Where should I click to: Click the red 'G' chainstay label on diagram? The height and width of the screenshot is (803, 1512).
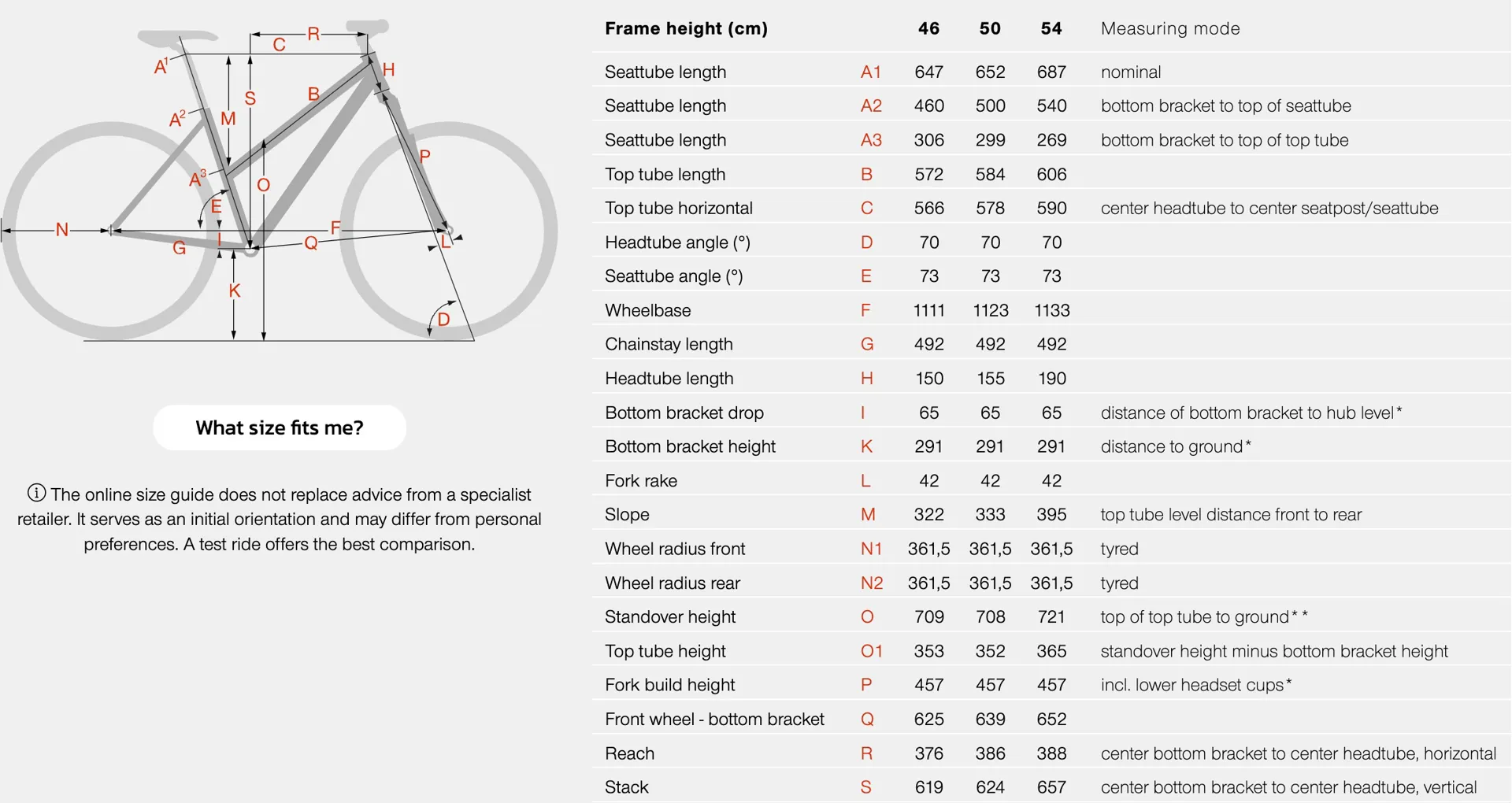[180, 248]
